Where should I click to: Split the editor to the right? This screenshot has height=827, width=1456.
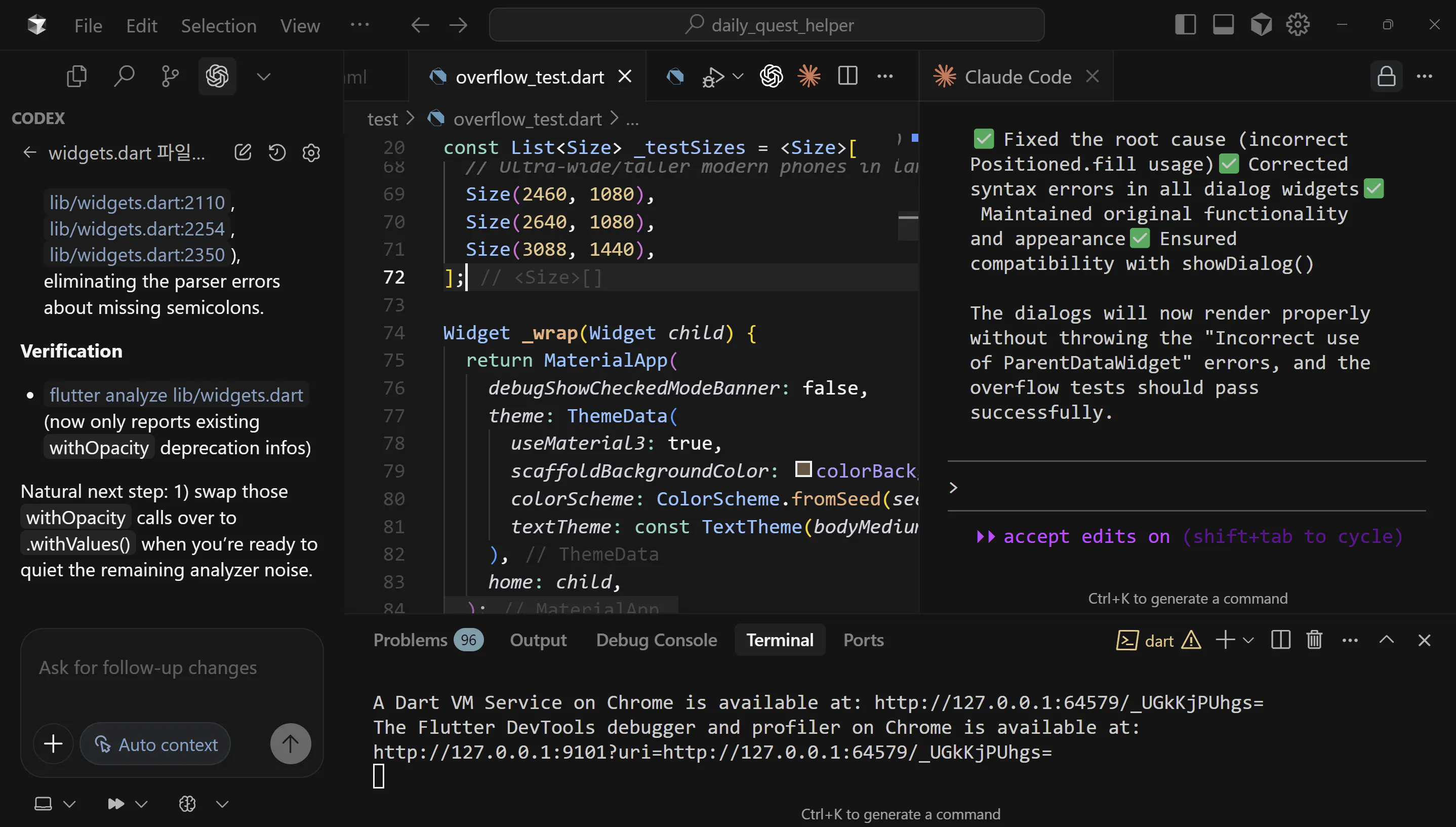(847, 76)
